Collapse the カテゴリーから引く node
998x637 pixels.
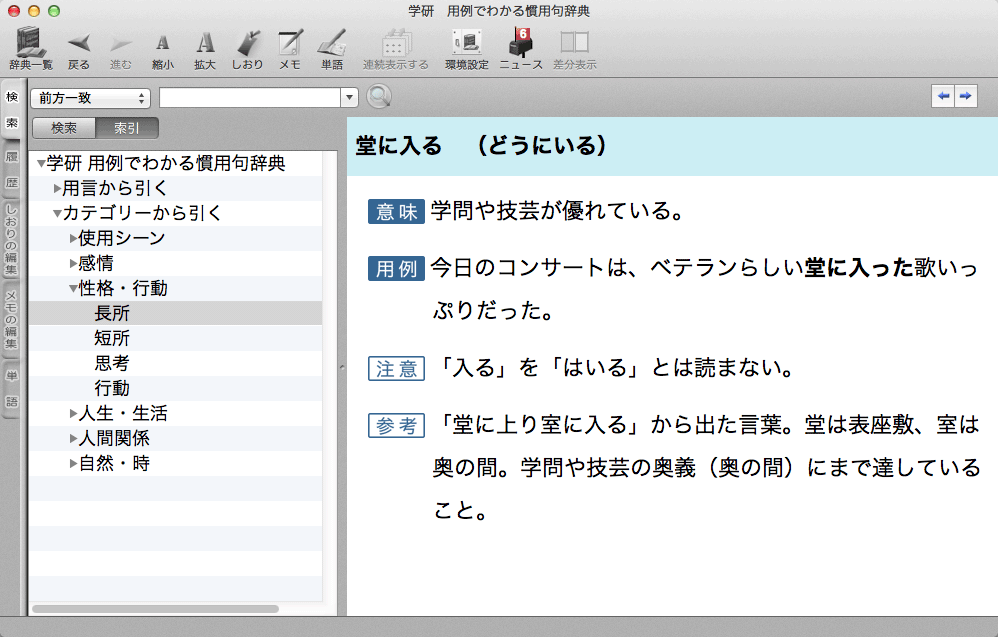(57, 214)
